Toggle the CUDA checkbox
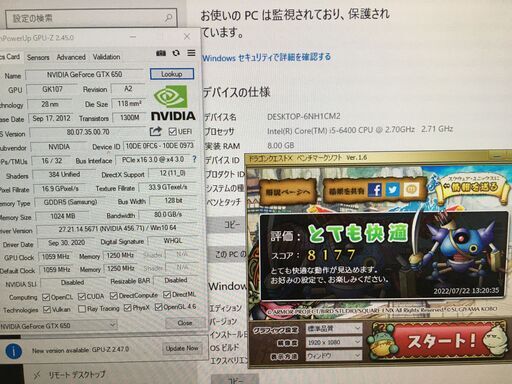512x384 pixels. click(x=82, y=296)
